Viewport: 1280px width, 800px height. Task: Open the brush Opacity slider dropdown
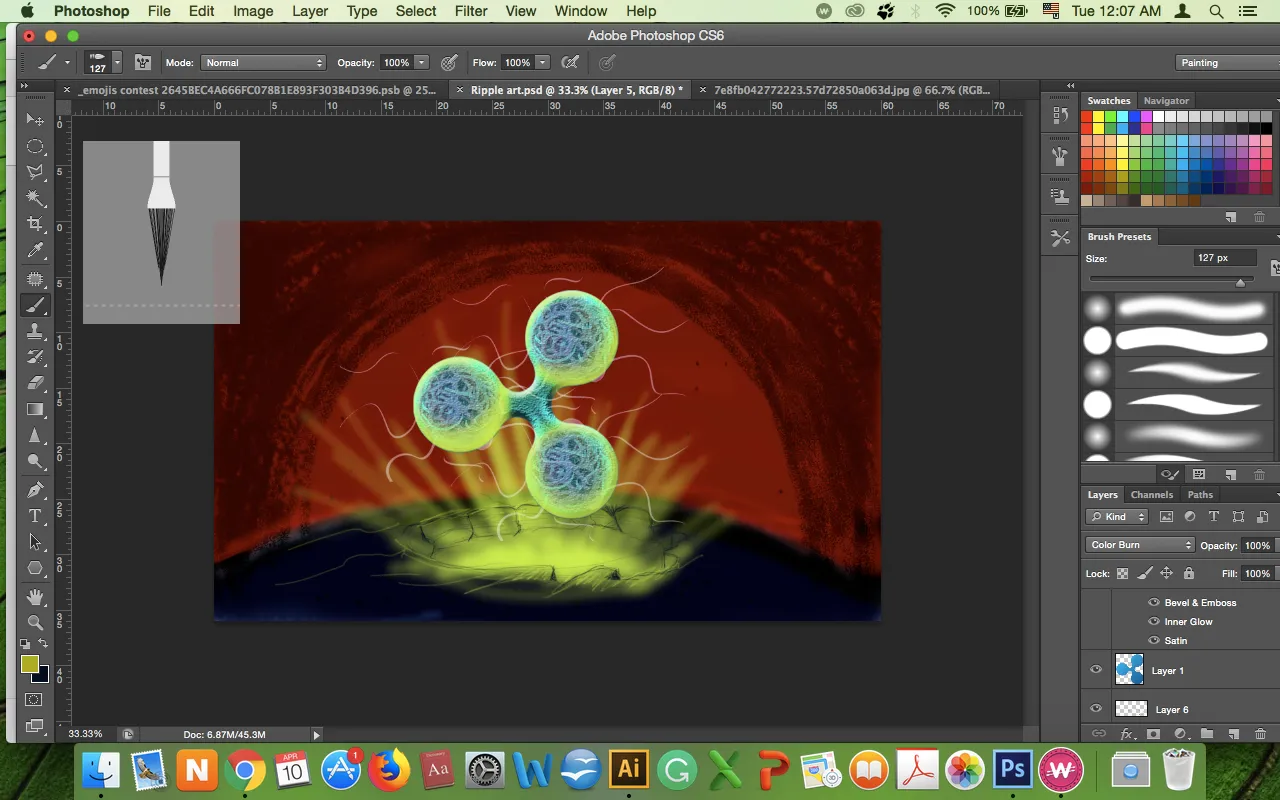422,62
